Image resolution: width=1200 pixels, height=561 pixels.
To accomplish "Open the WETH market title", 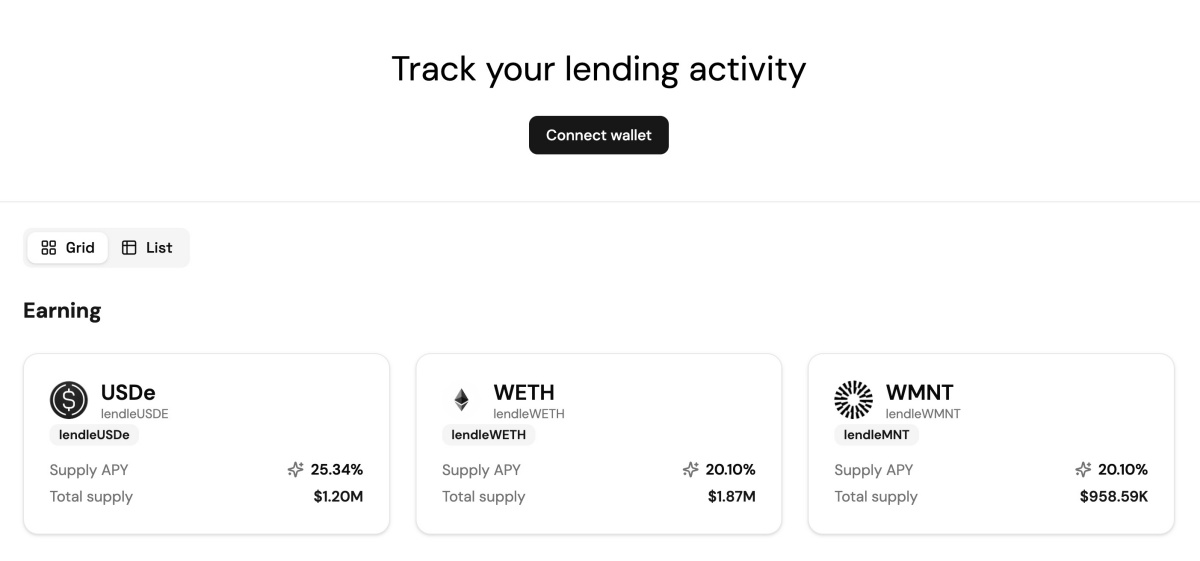I will click(524, 392).
